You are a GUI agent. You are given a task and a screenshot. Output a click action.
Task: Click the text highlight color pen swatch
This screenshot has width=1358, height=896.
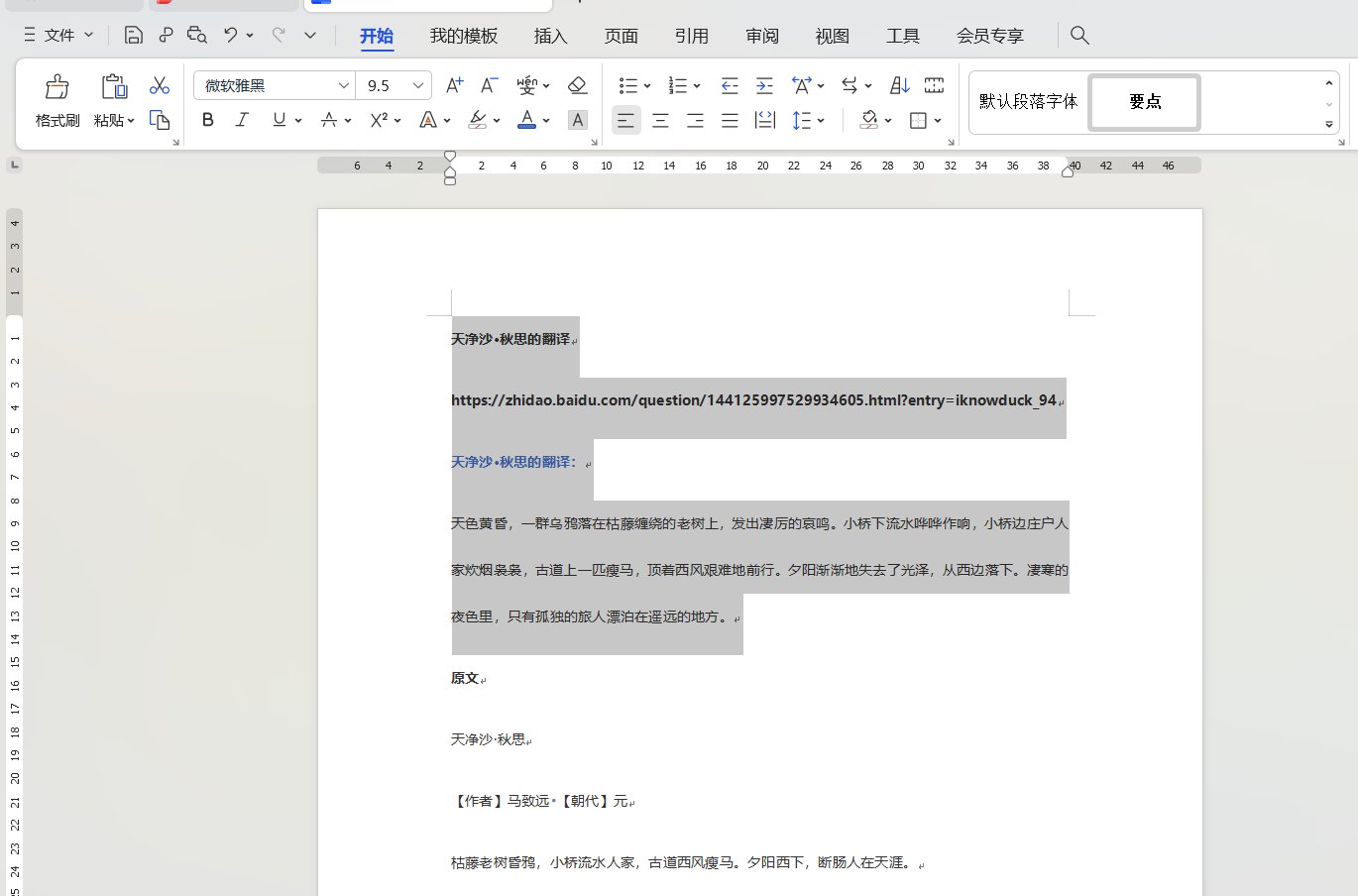[478, 120]
